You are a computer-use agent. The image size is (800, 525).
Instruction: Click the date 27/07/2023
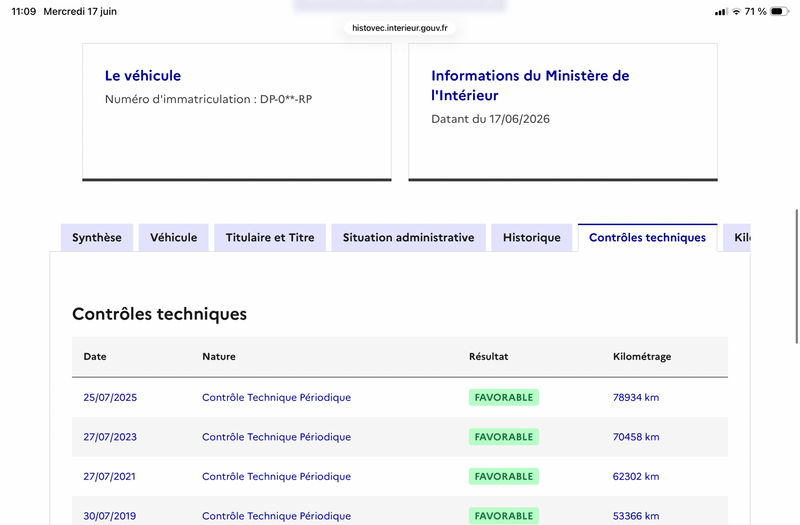point(110,437)
